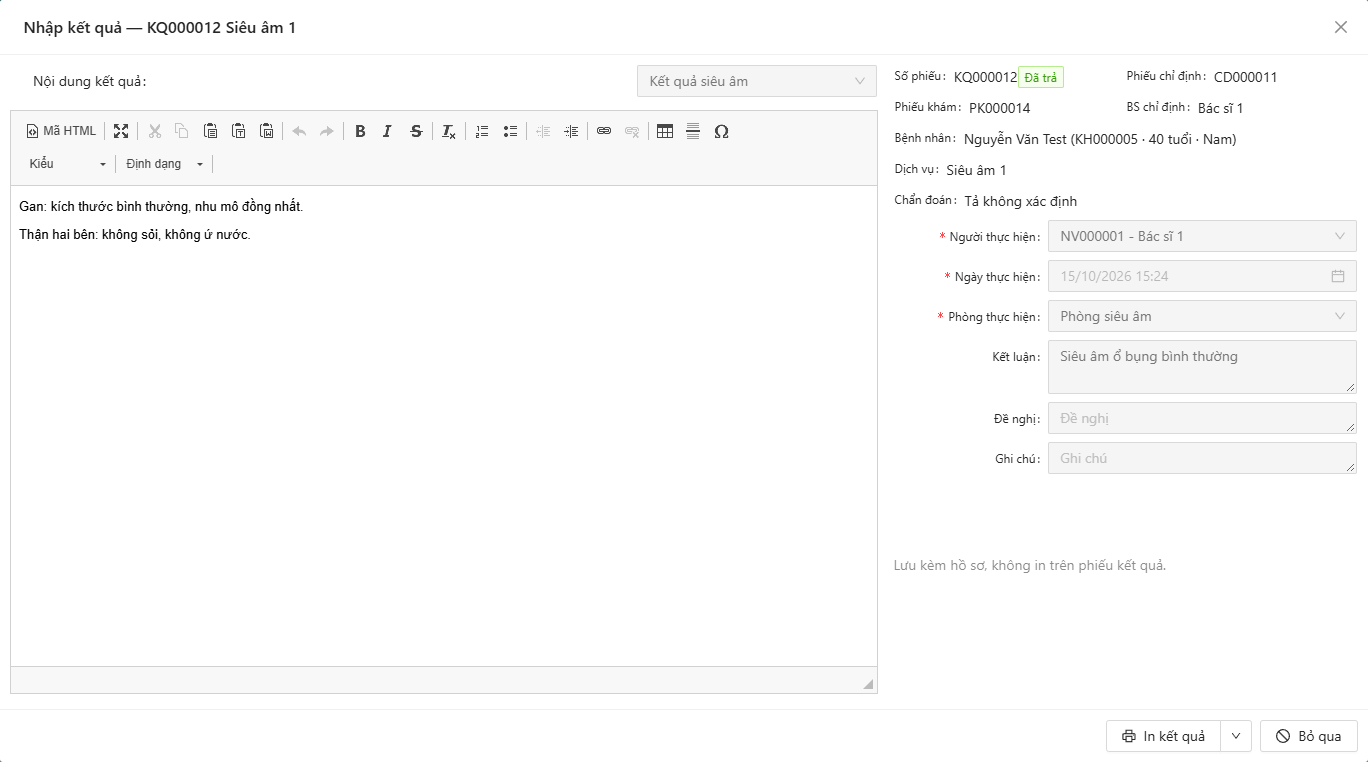Viewport: 1368px width, 762px height.
Task: Close the Nhập kết quả dialog
Action: pyautogui.click(x=1341, y=27)
